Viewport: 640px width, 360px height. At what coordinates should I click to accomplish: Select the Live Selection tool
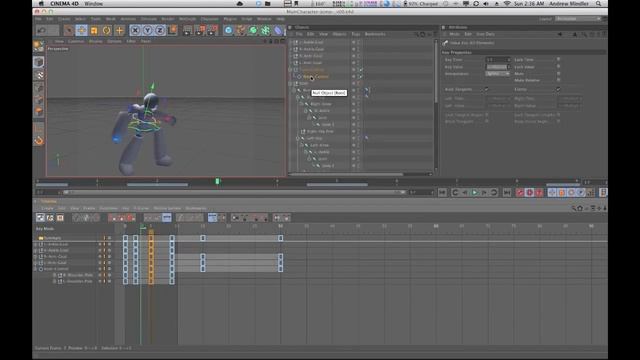coord(69,30)
